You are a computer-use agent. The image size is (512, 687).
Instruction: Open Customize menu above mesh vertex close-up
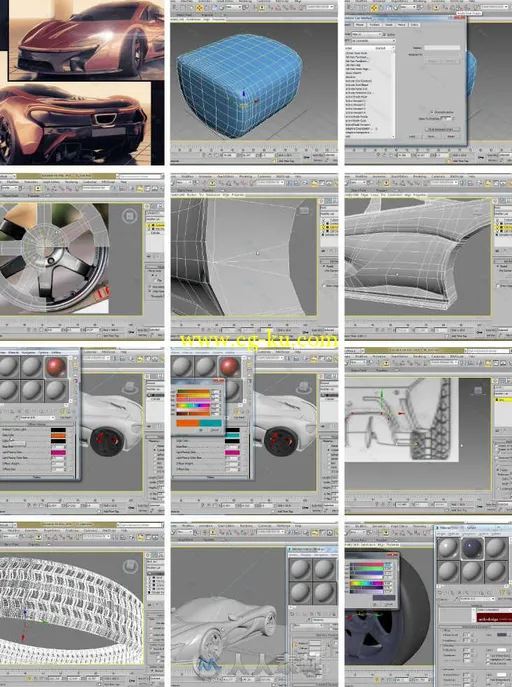pyautogui.click(x=265, y=177)
